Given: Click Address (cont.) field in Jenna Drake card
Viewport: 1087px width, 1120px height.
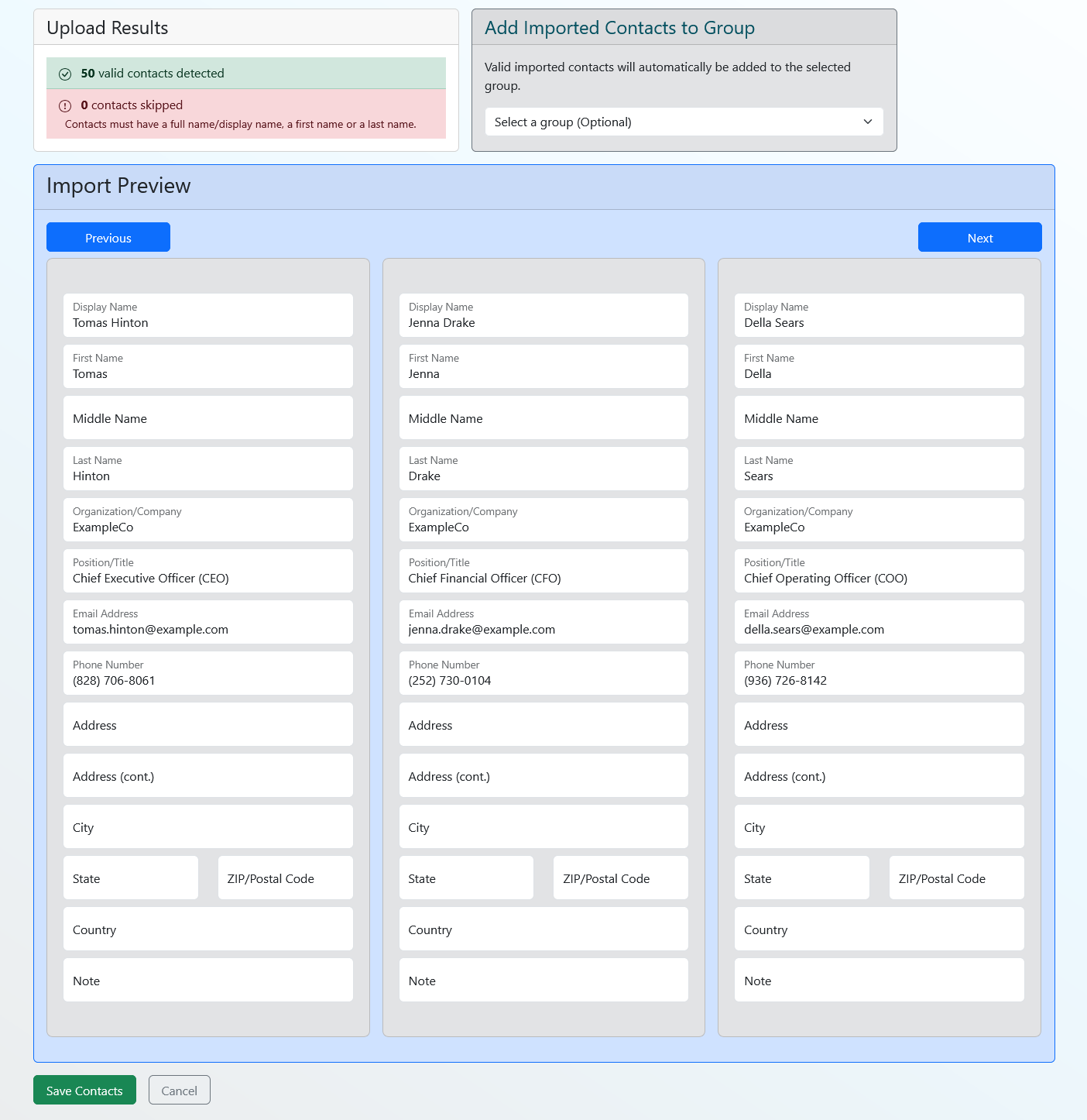Looking at the screenshot, I should [543, 775].
